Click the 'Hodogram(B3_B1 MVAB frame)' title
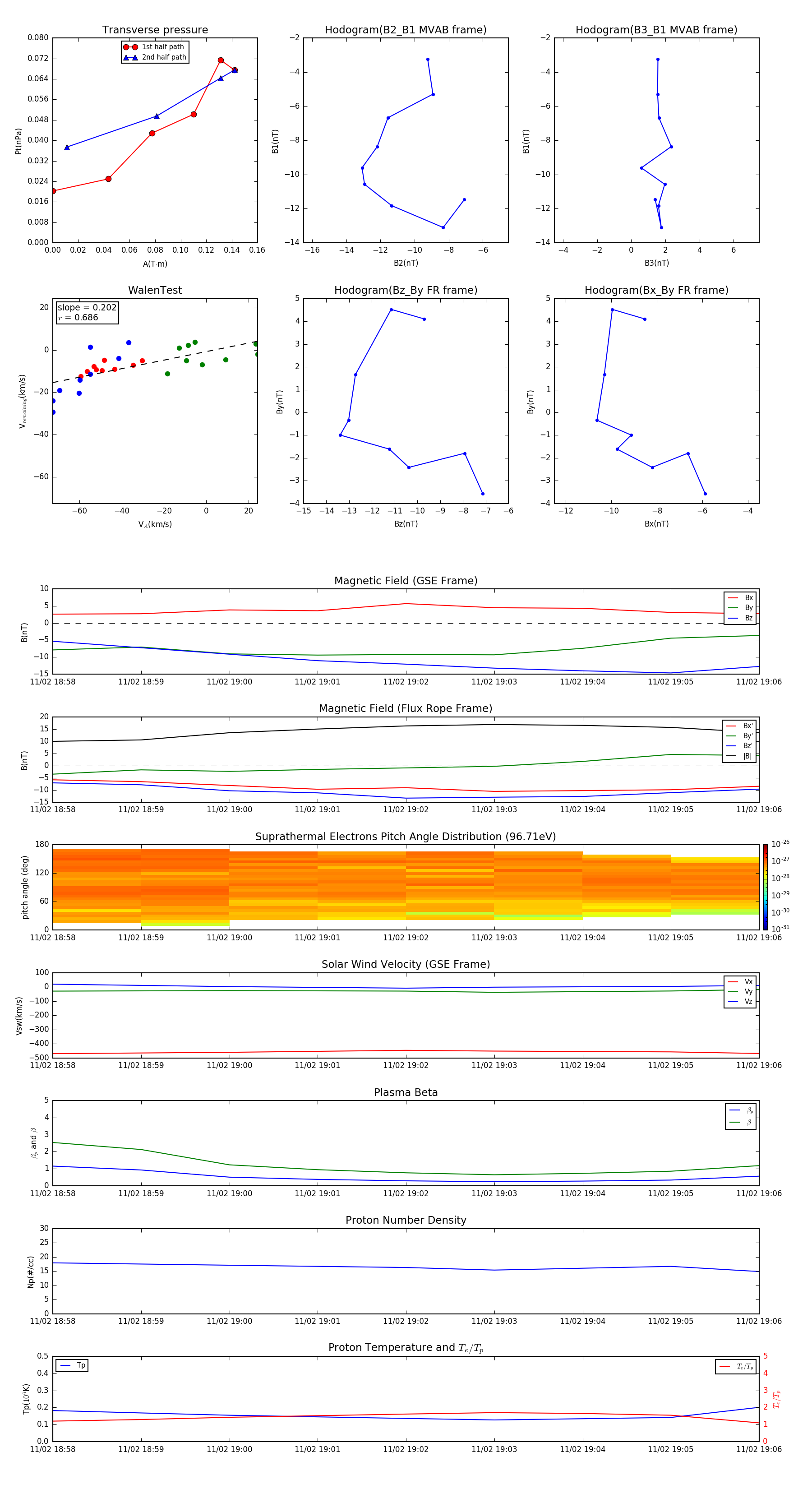Viewport: 812px width, 1489px height. tap(656, 29)
